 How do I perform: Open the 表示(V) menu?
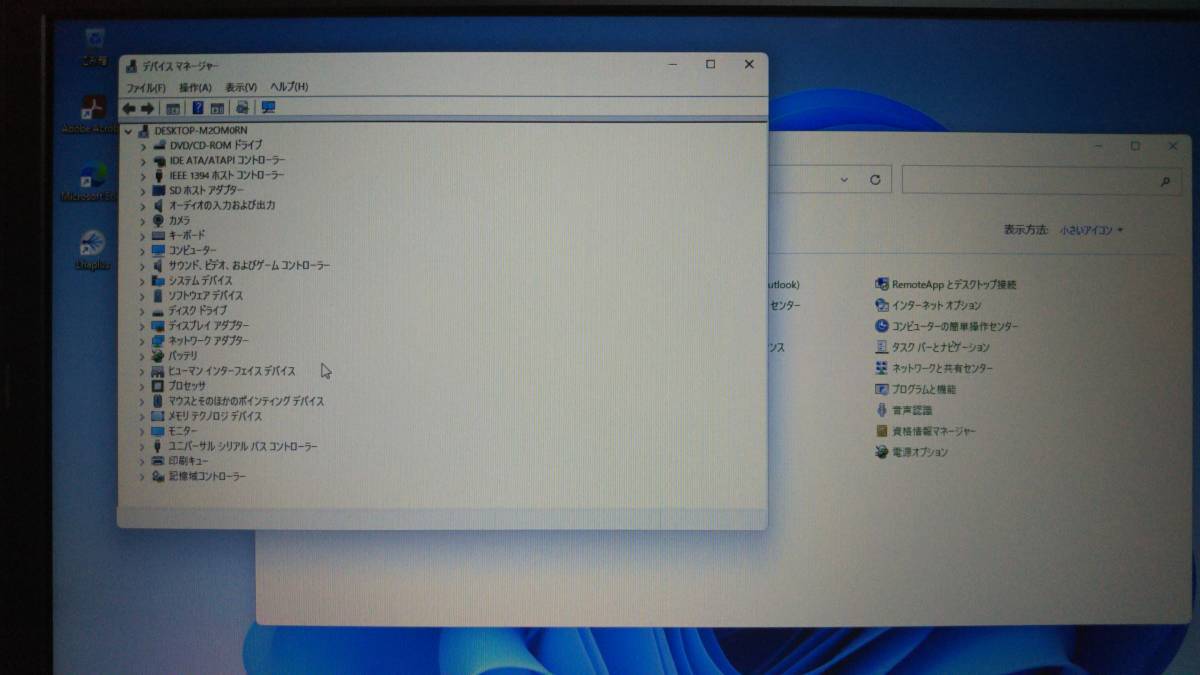pos(240,87)
